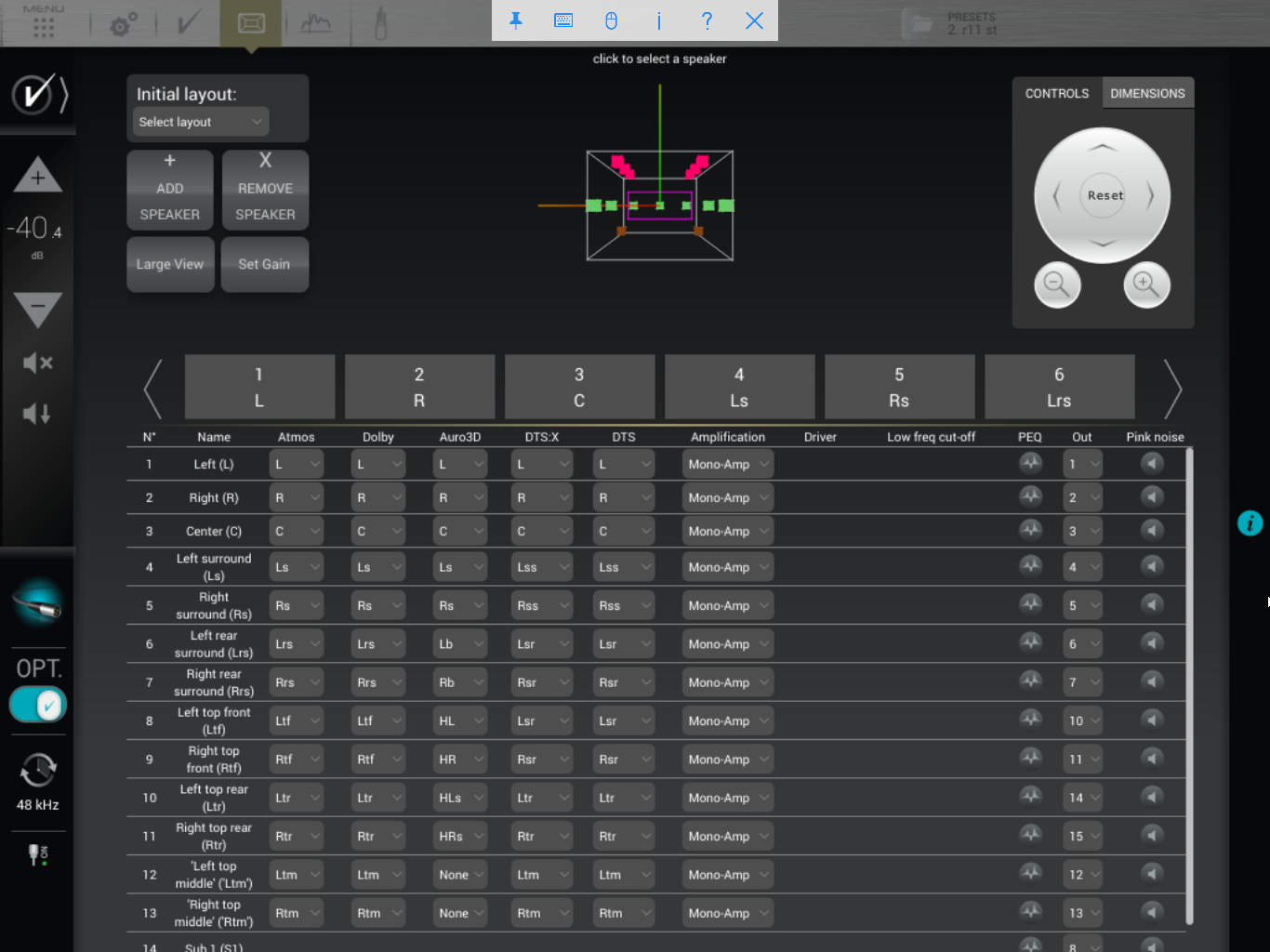Click the speaker table vertical scrollbar
This screenshot has height=952, width=1270.
tap(1189, 686)
